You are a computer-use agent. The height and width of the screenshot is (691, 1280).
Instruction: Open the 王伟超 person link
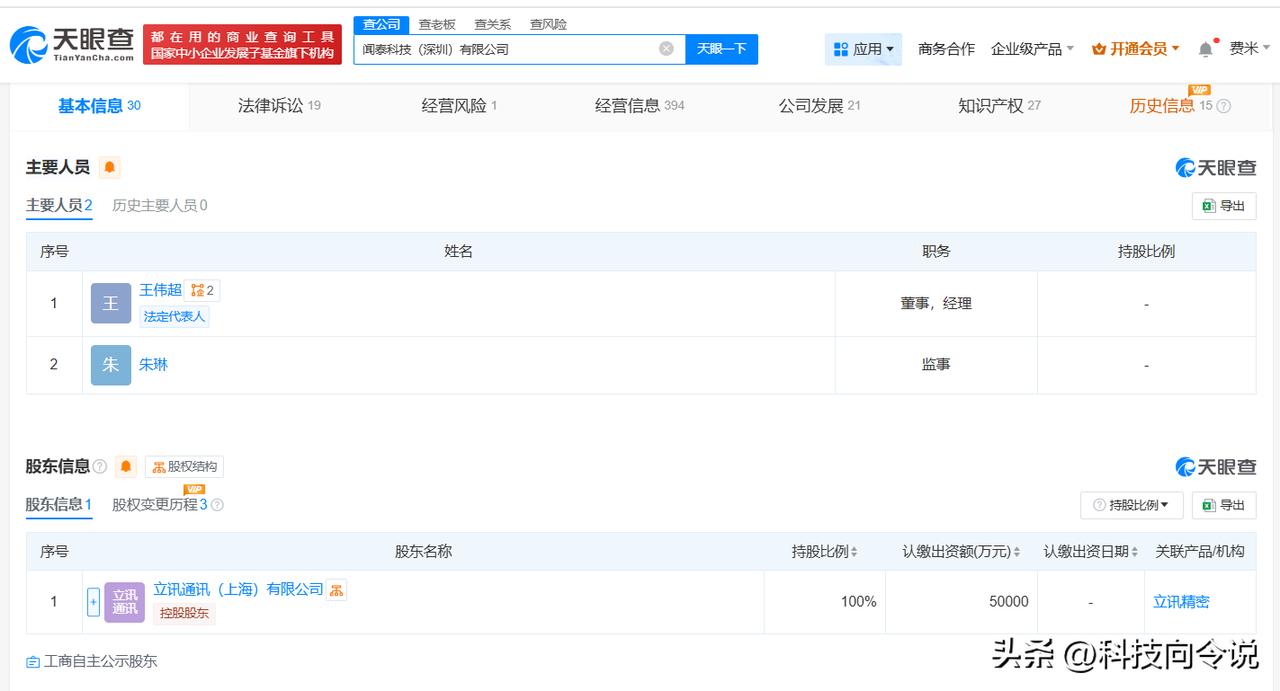click(160, 290)
